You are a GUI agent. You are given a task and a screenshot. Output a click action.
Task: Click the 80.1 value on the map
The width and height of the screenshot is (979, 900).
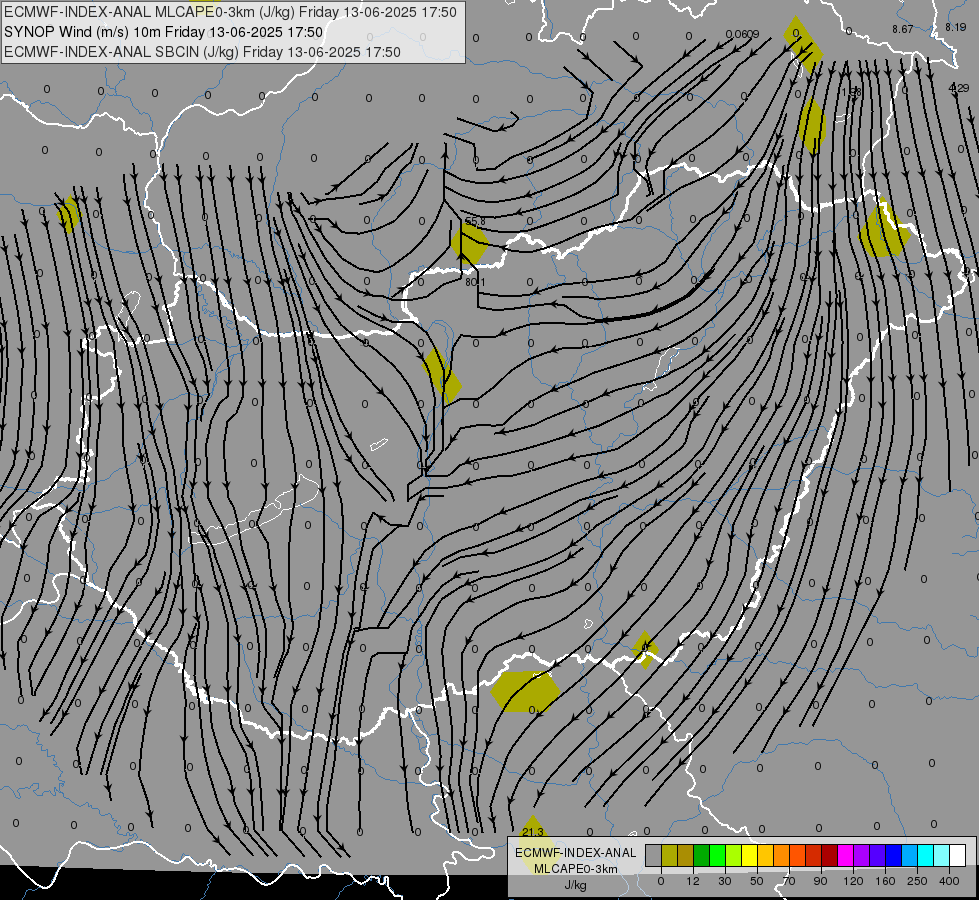475,282
